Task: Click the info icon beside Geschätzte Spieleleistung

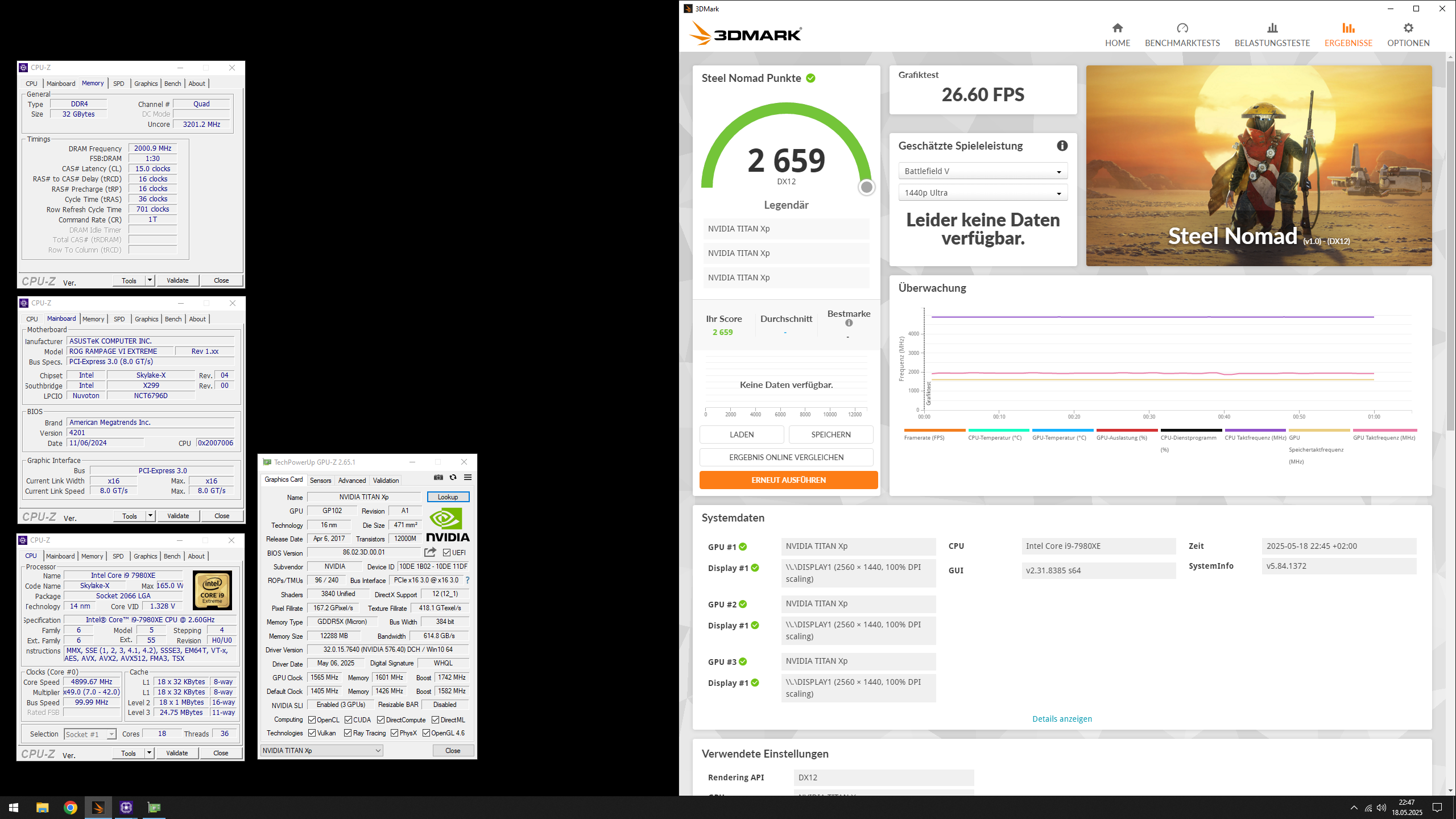Action: pos(1062,146)
